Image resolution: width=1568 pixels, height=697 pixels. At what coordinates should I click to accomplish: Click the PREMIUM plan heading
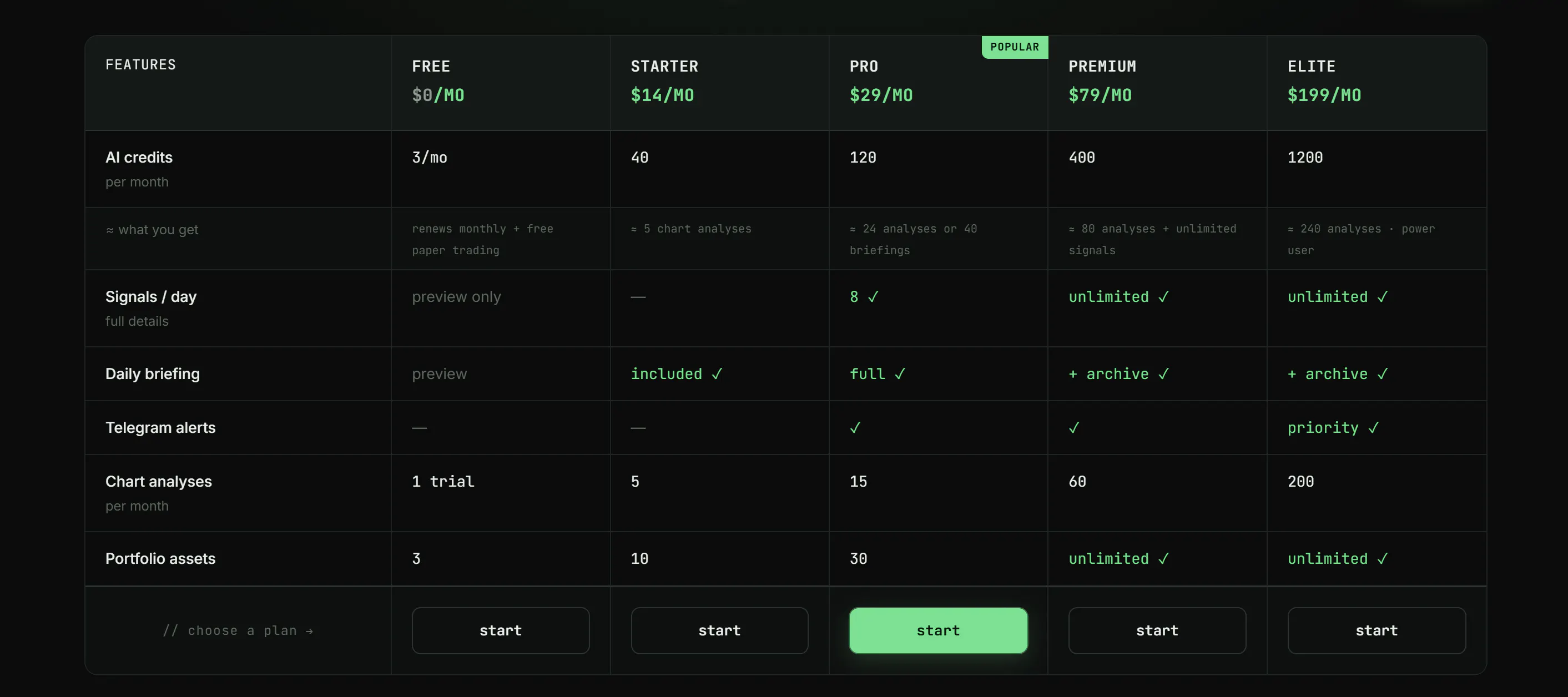pyautogui.click(x=1102, y=67)
